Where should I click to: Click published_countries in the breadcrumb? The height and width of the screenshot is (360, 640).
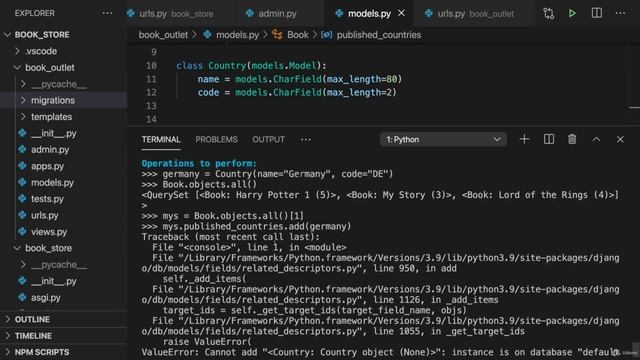tap(379, 35)
